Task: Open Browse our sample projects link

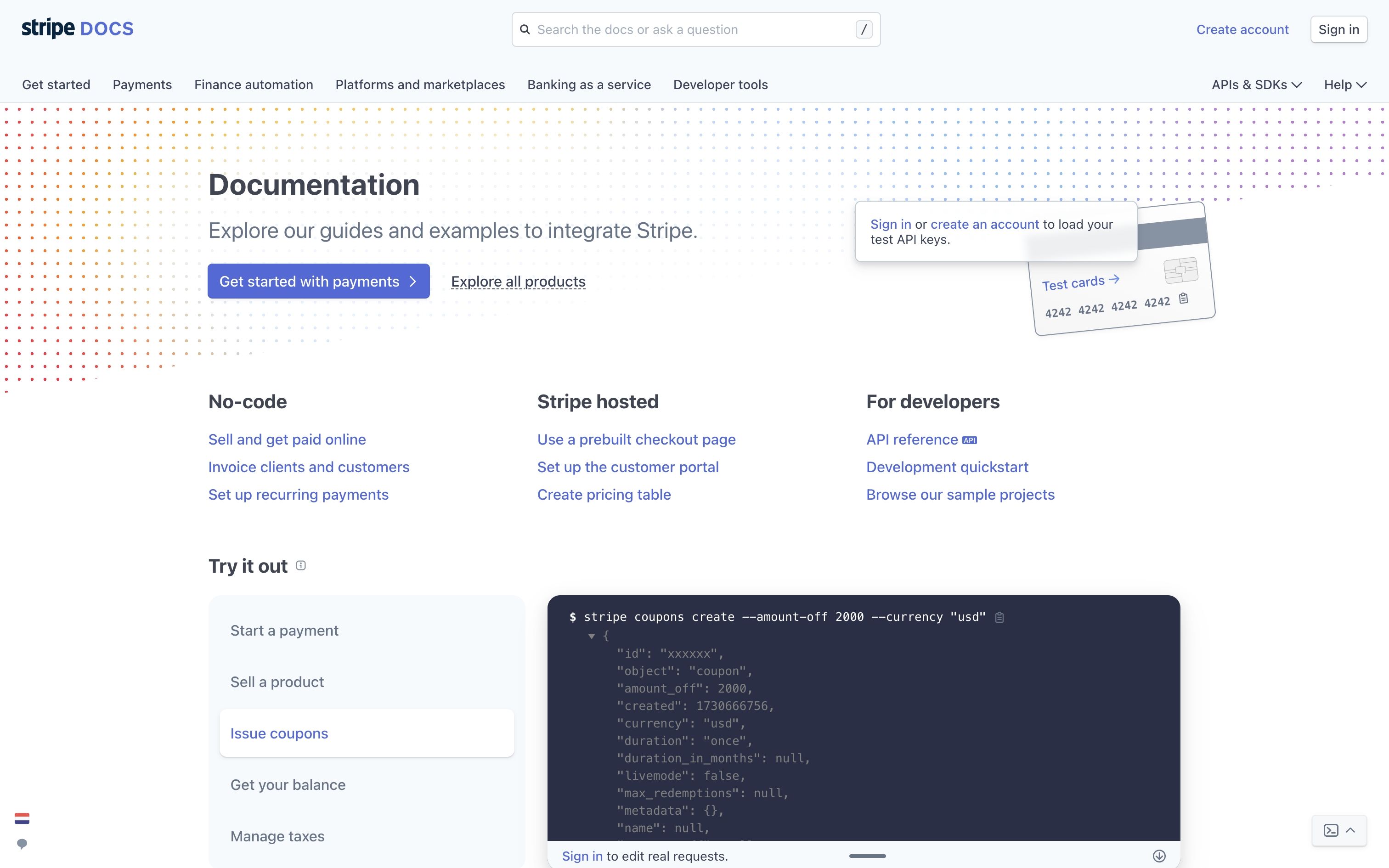Action: [x=960, y=495]
